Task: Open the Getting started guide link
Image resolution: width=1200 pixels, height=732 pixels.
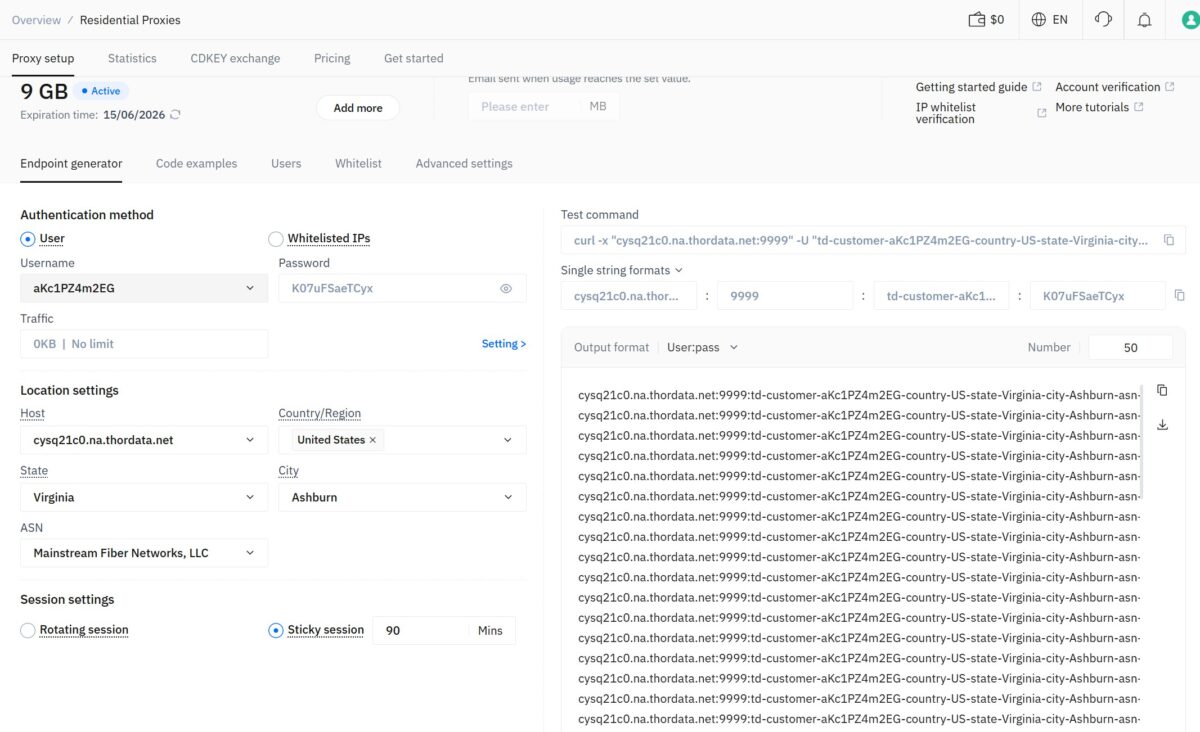Action: point(971,87)
